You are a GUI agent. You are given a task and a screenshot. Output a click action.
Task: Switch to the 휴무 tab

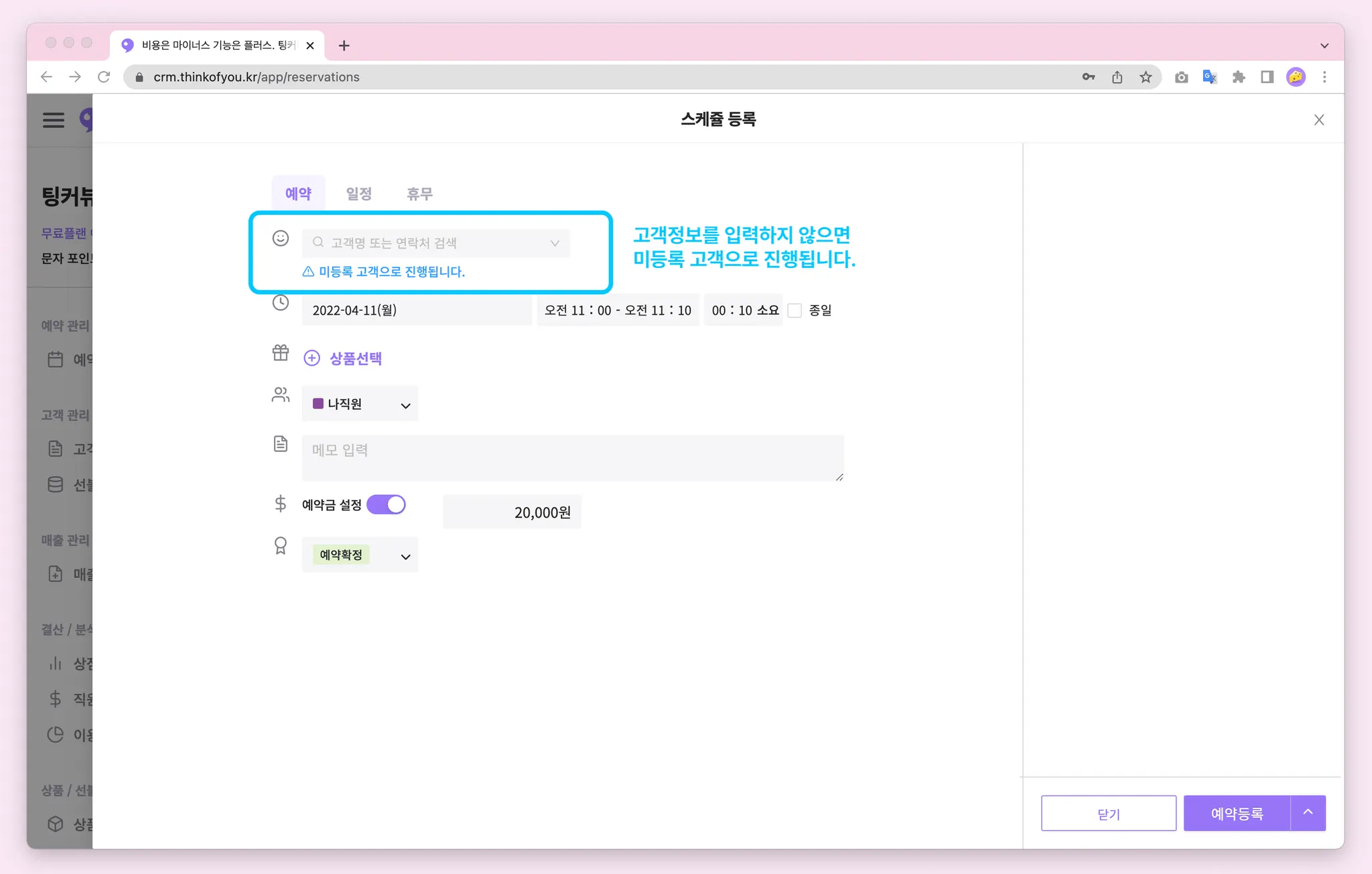[419, 194]
